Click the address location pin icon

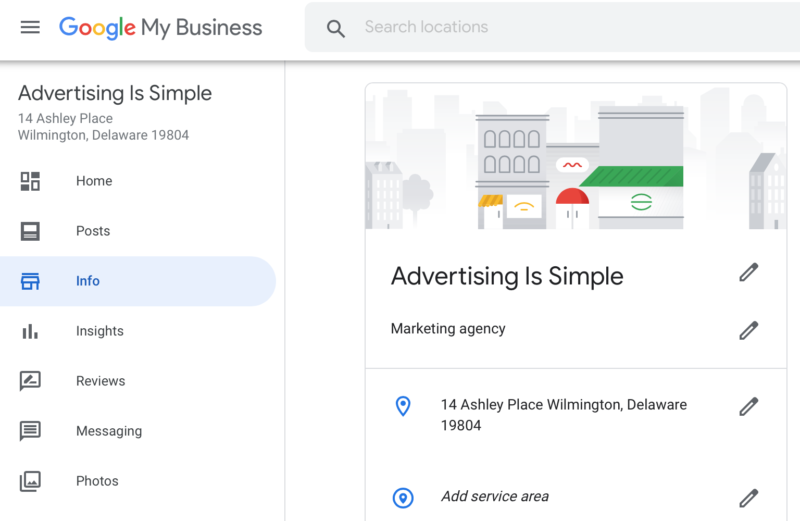[x=403, y=406]
